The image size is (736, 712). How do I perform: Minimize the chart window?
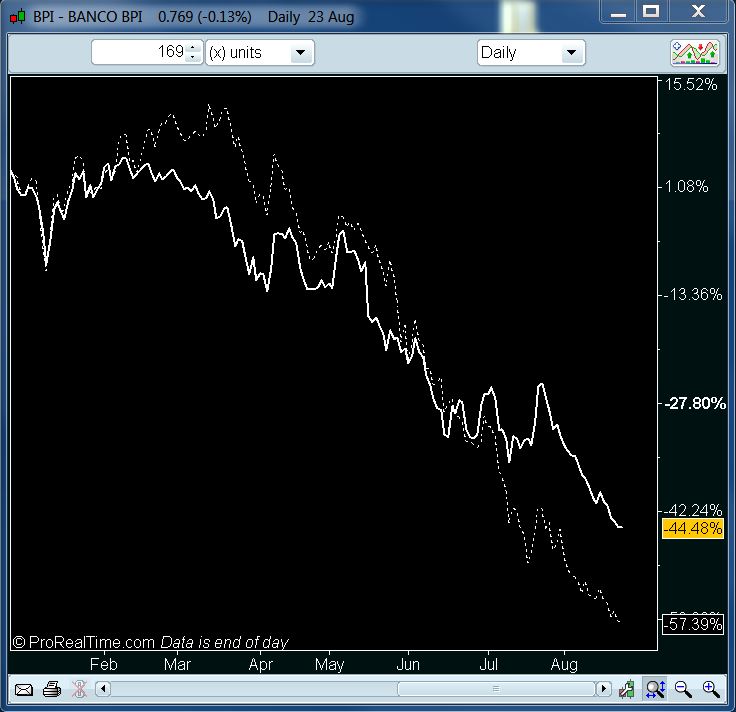[x=618, y=11]
